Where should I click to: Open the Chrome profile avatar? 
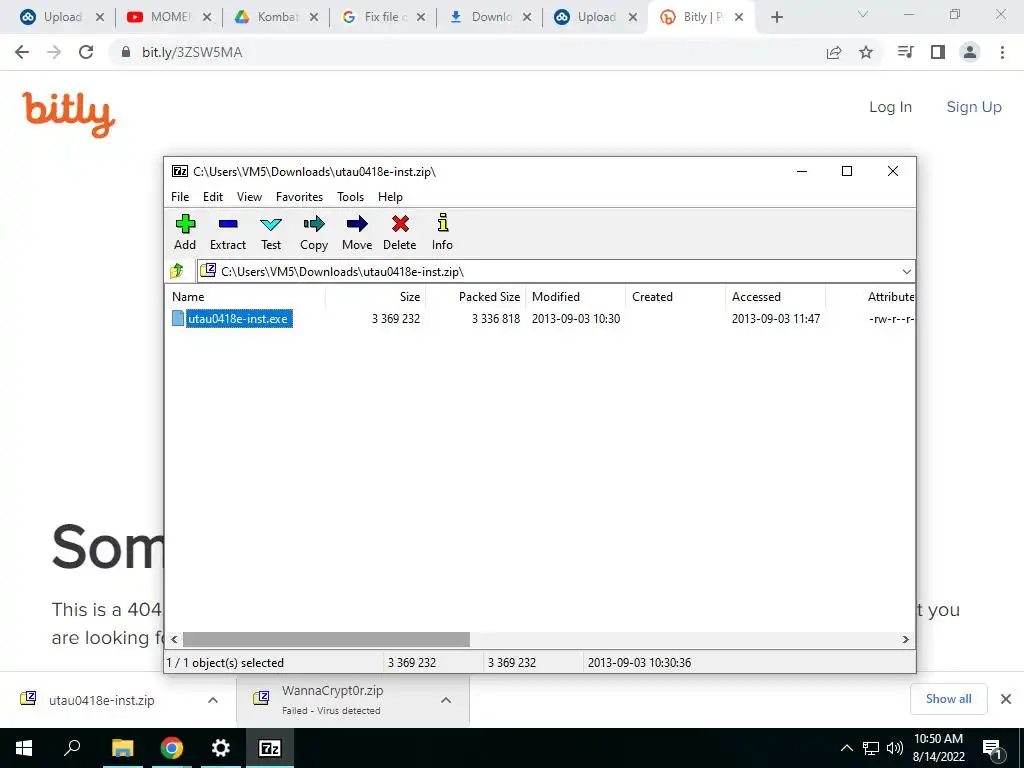[970, 52]
